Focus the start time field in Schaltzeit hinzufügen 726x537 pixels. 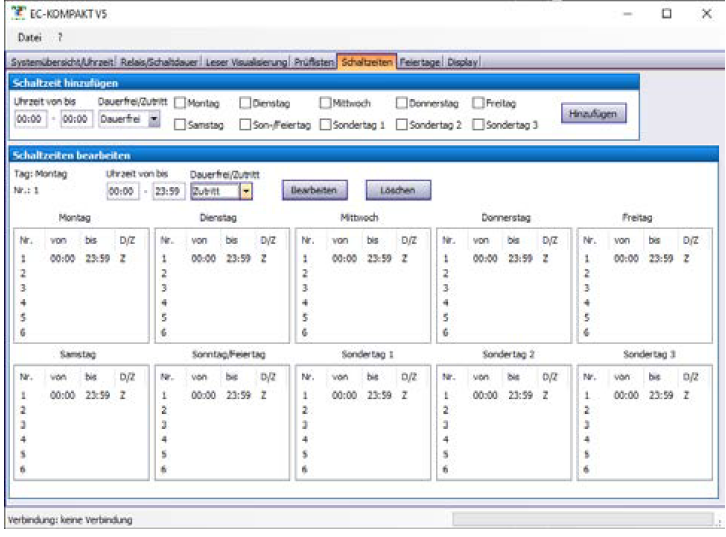(x=31, y=119)
